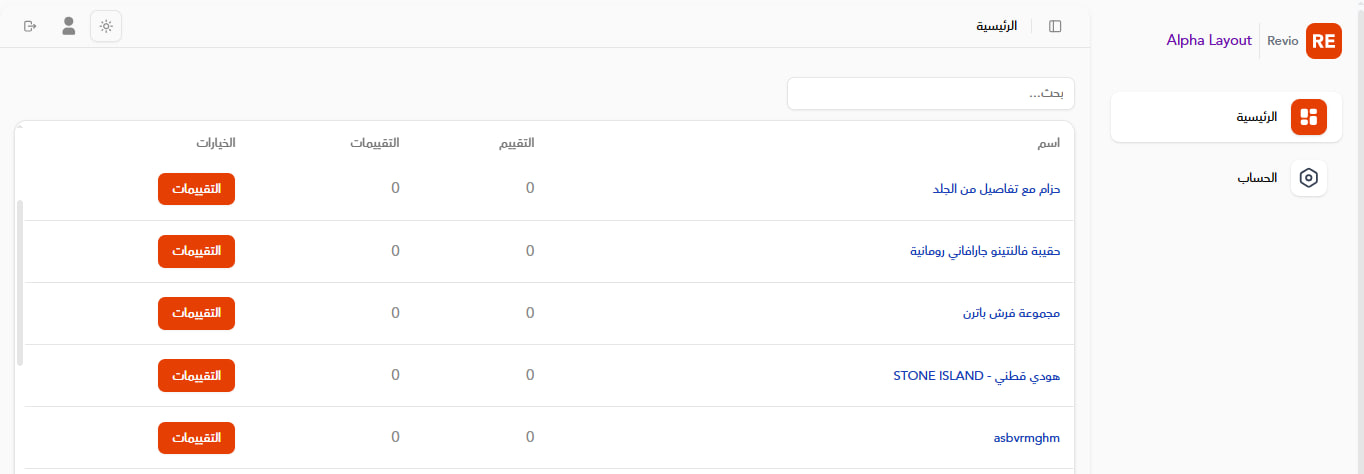
Task: Open the user profile icon
Action: [x=68, y=26]
